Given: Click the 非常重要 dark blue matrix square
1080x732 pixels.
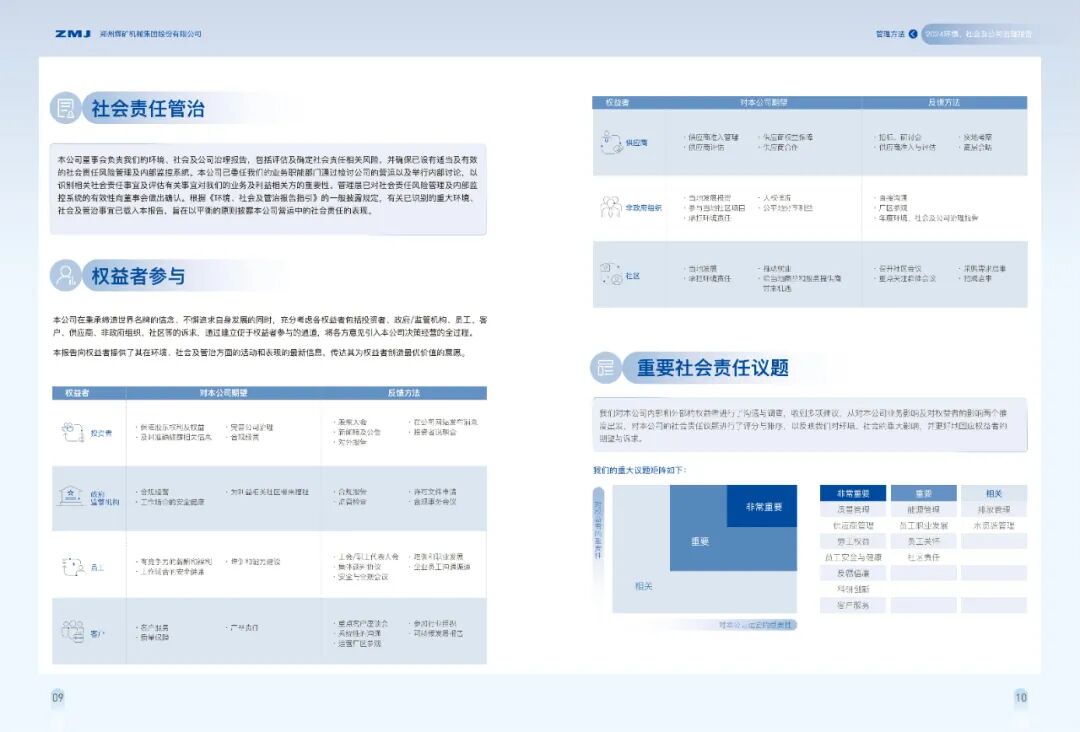Looking at the screenshot, I should [x=763, y=506].
